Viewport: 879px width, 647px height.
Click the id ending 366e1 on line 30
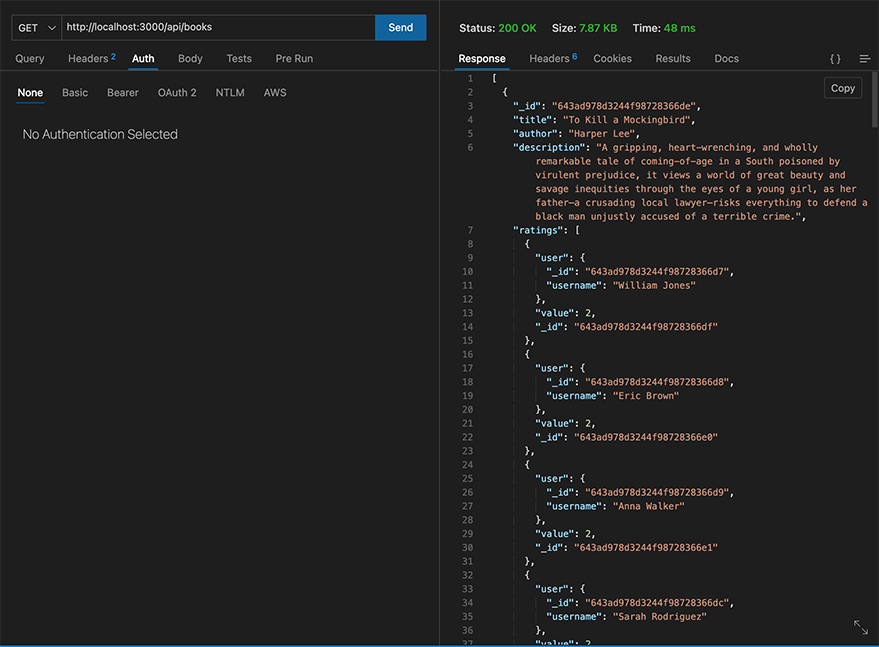pos(646,548)
